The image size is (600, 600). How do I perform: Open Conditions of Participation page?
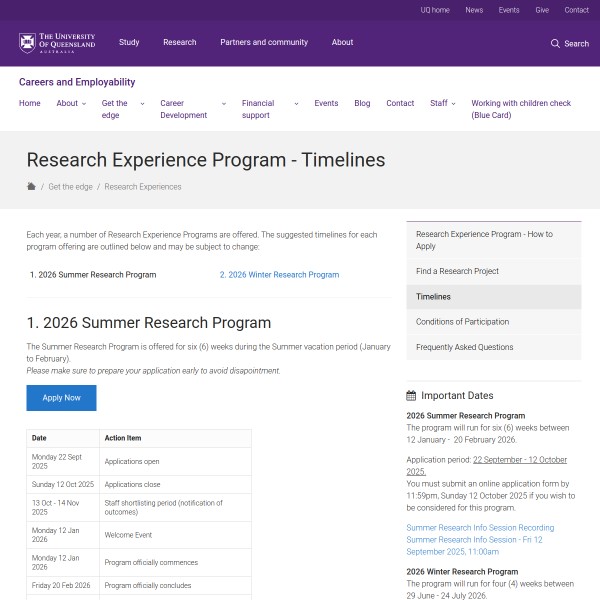coord(462,322)
